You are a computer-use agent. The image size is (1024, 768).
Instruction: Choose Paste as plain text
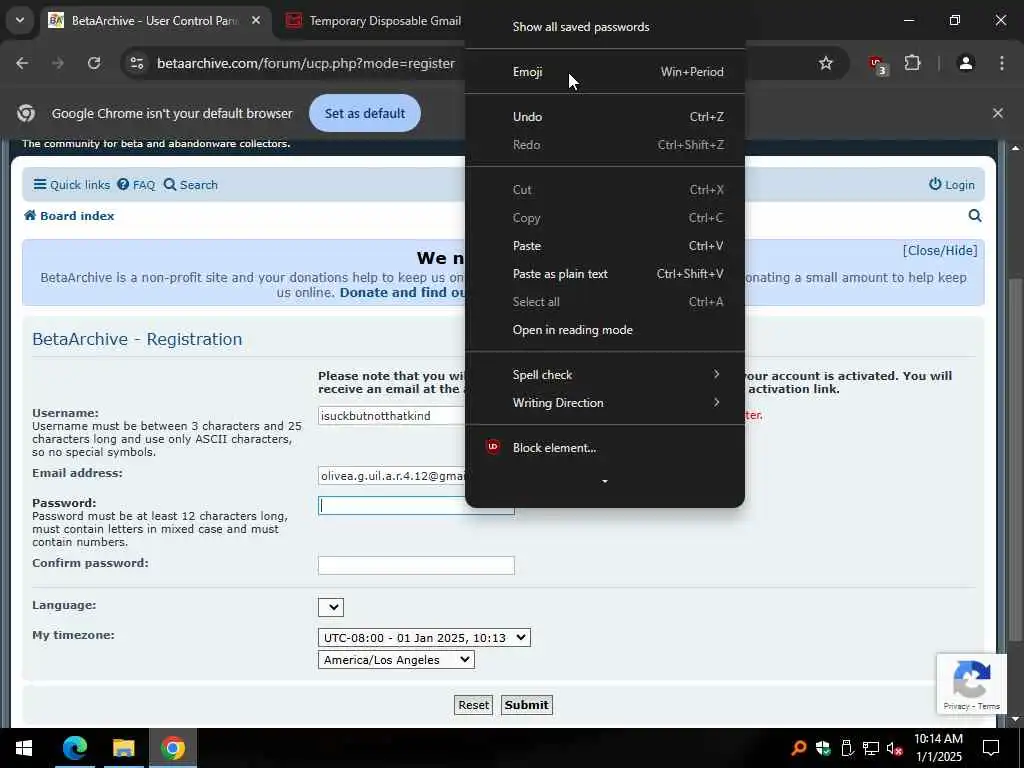point(605,274)
